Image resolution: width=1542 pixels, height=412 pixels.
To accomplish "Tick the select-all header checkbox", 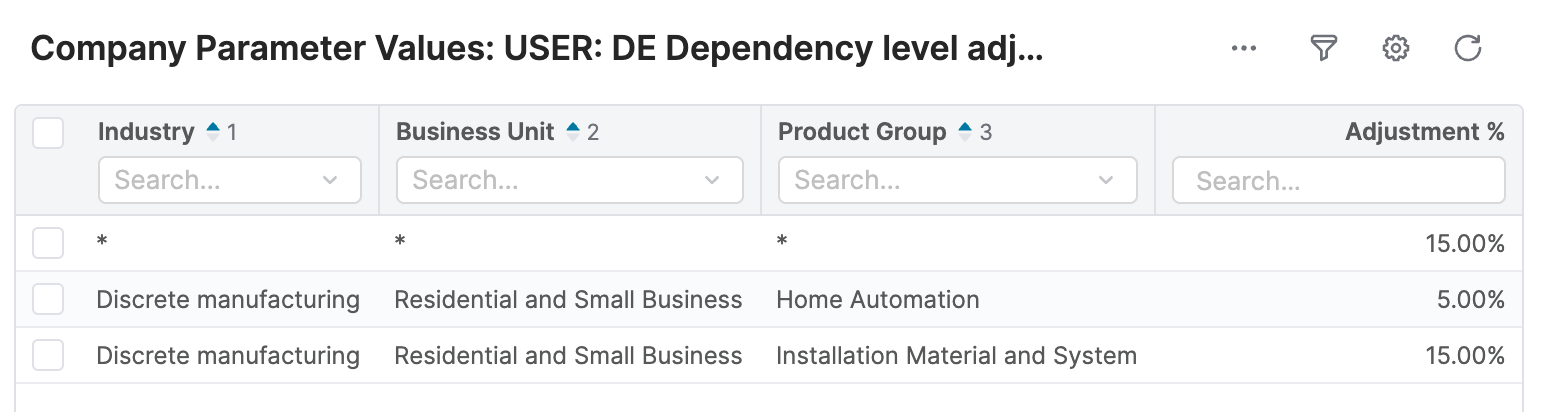I will click(x=48, y=133).
